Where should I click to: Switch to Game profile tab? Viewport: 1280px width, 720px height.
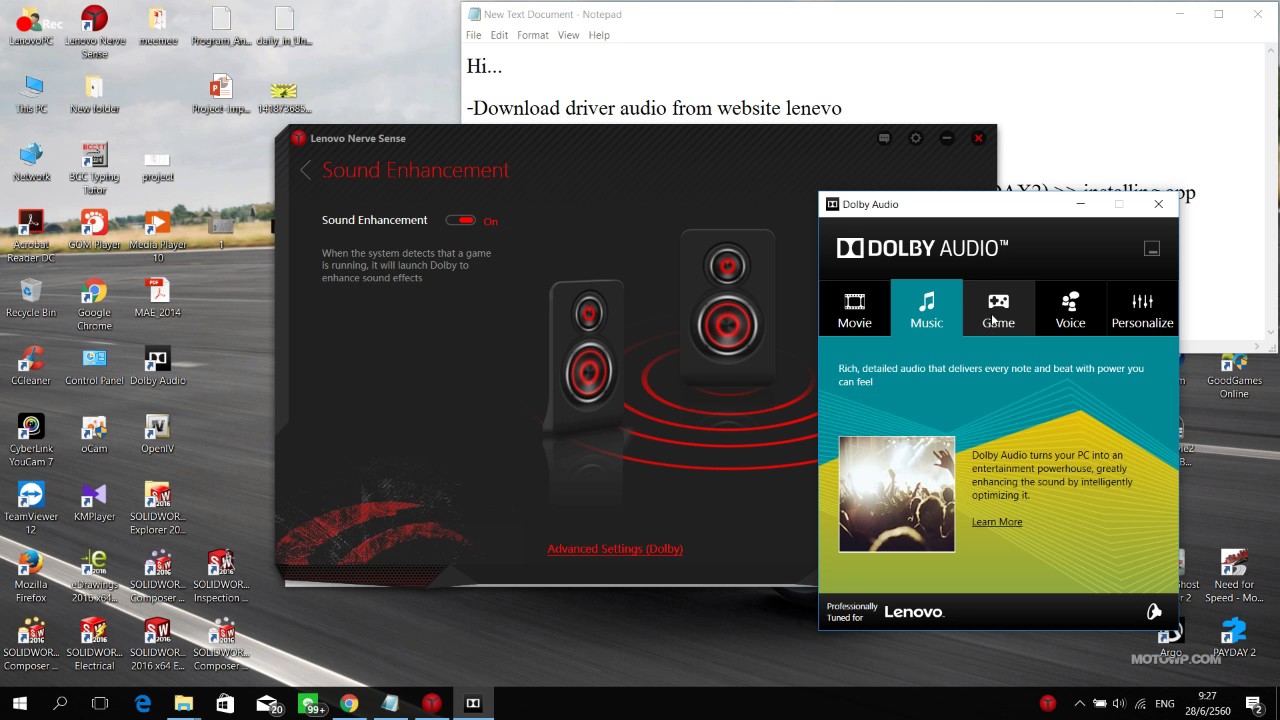[998, 308]
